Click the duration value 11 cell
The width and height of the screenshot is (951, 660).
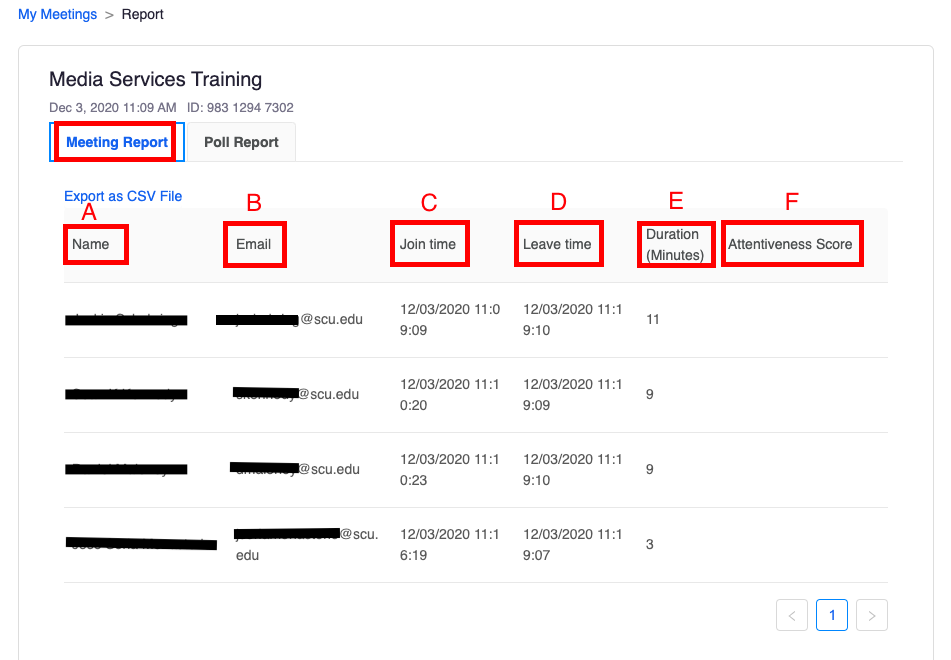[x=653, y=320]
